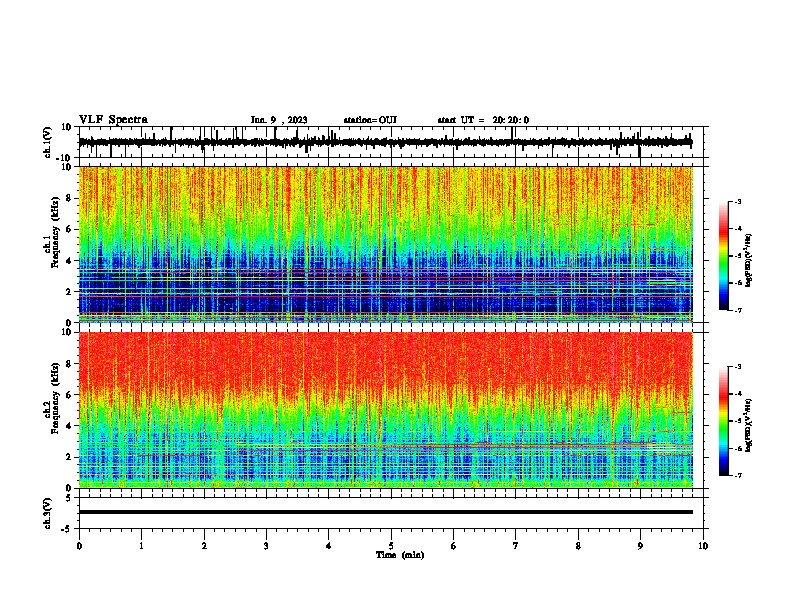Click the ch.1 voltage waveform trace

pyautogui.click(x=385, y=142)
